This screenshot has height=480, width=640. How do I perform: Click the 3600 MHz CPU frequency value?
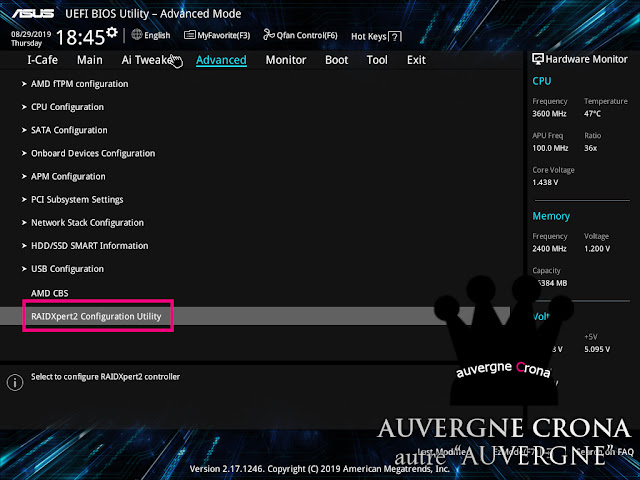(x=549, y=114)
